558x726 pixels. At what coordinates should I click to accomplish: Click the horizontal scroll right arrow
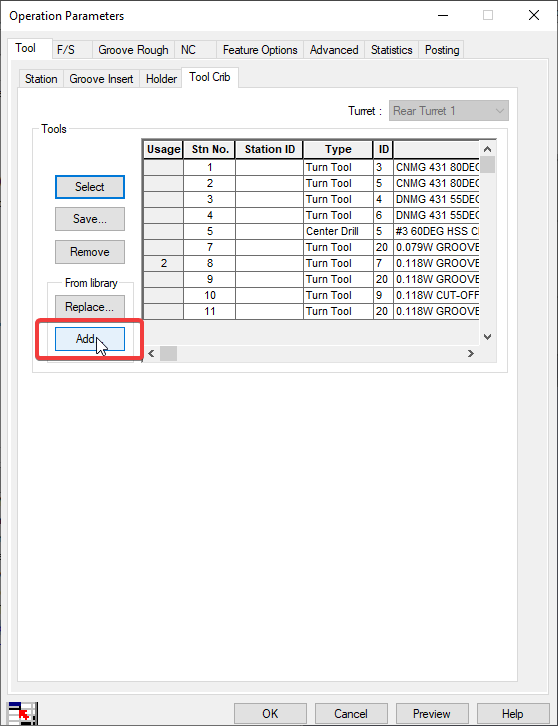471,353
